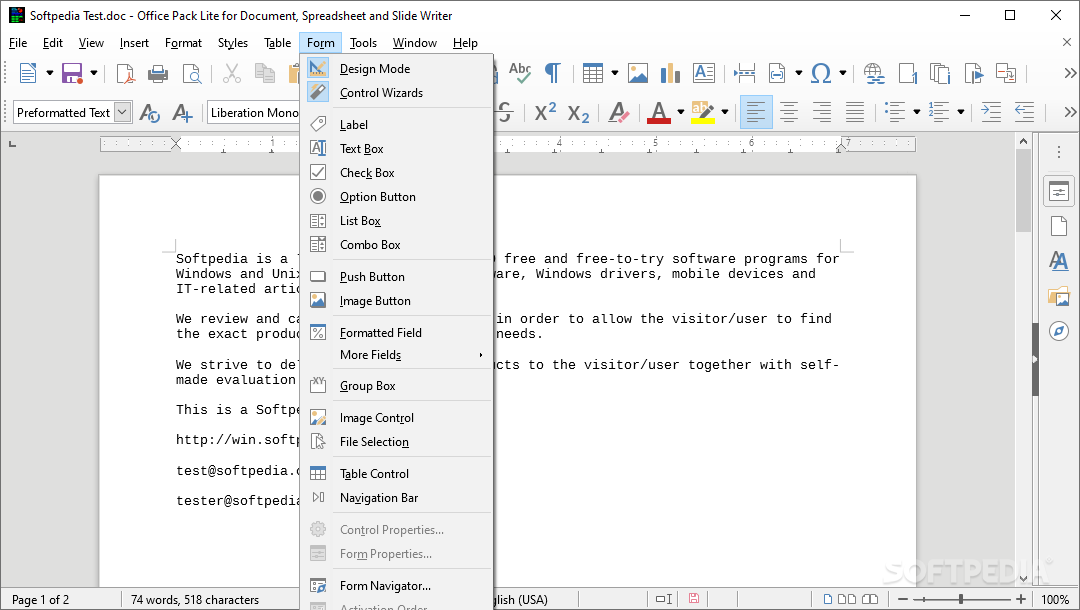Toggle strikethrough formatting

click(x=505, y=112)
